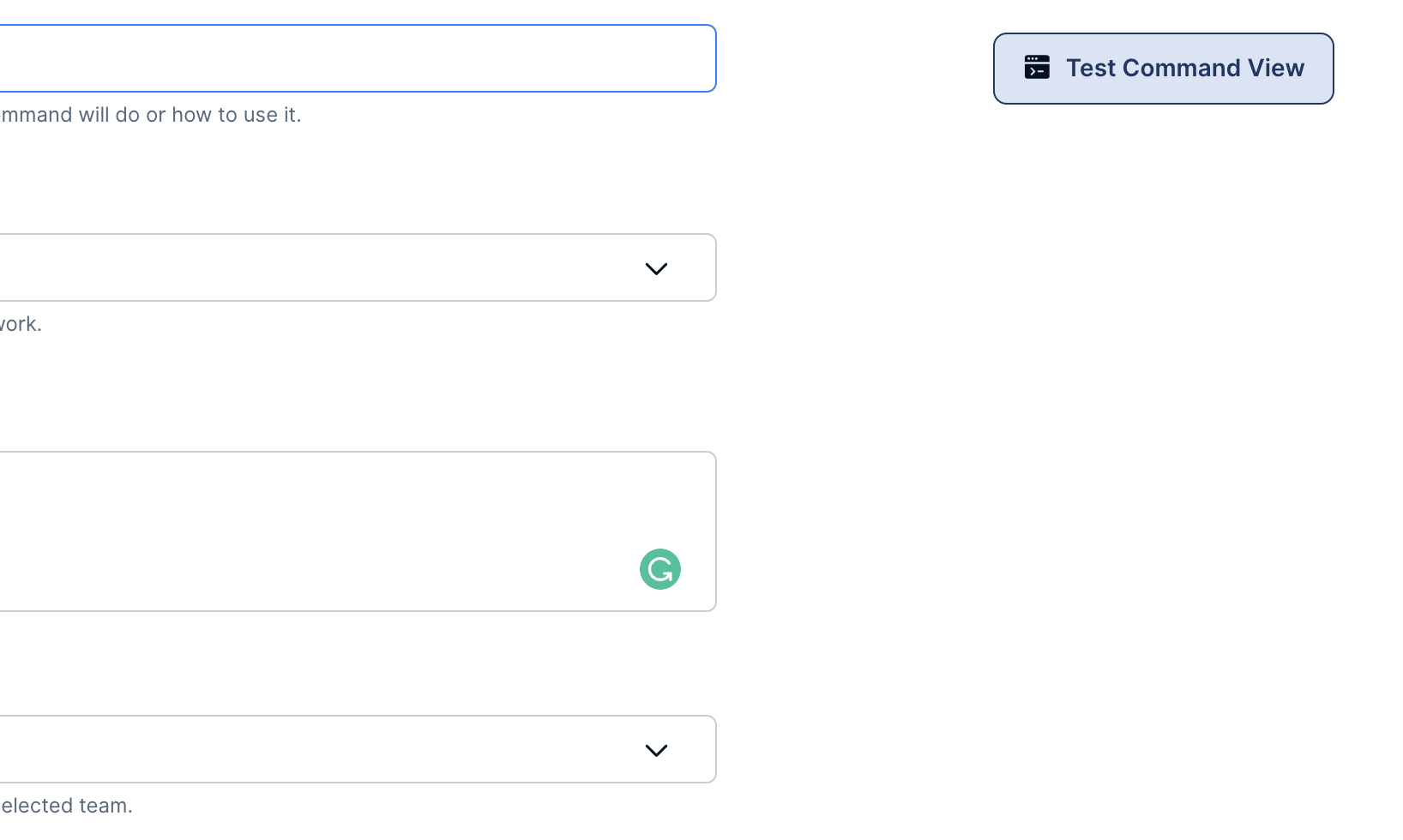Viewport: 1403px width, 840px height.
Task: Expand the dropdown above the 'selected team.' hint
Action: pos(358,749)
